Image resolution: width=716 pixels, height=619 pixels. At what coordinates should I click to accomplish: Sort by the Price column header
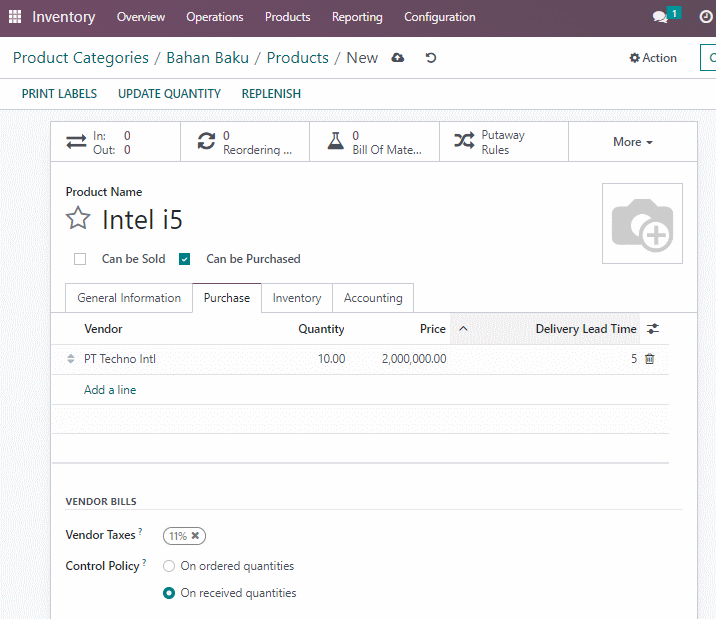point(432,329)
